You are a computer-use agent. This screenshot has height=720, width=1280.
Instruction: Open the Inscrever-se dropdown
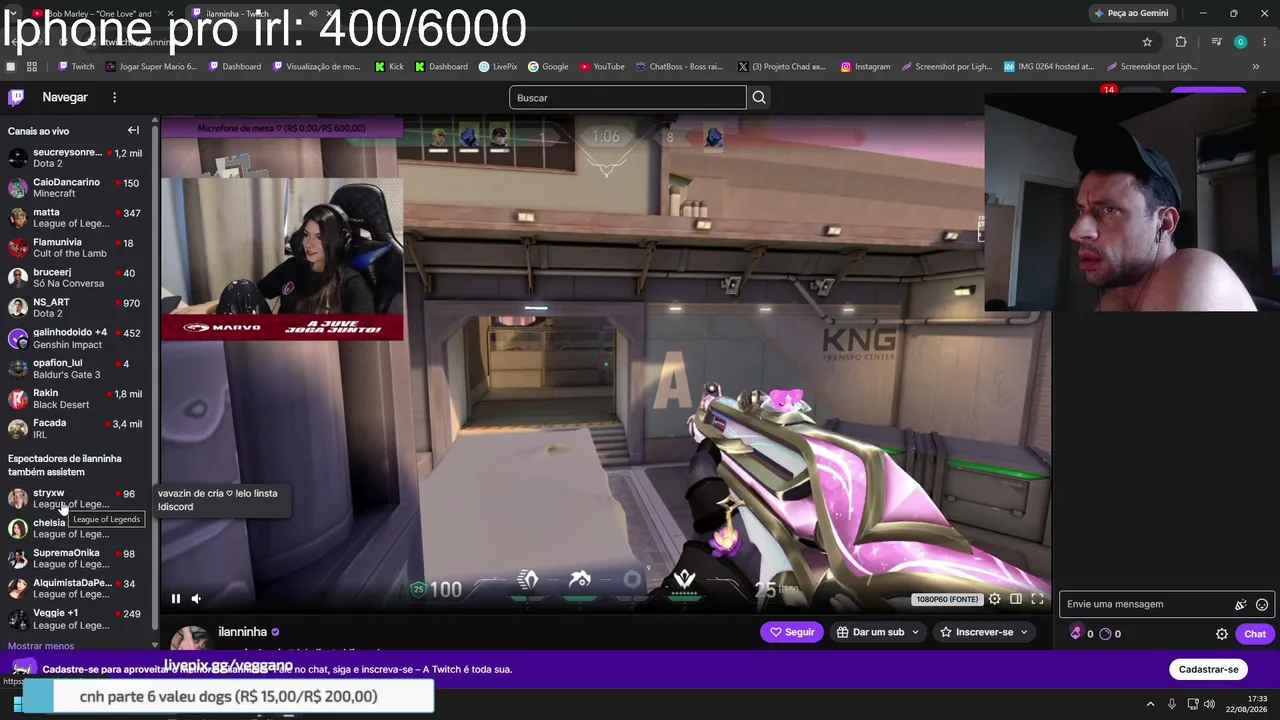(984, 632)
